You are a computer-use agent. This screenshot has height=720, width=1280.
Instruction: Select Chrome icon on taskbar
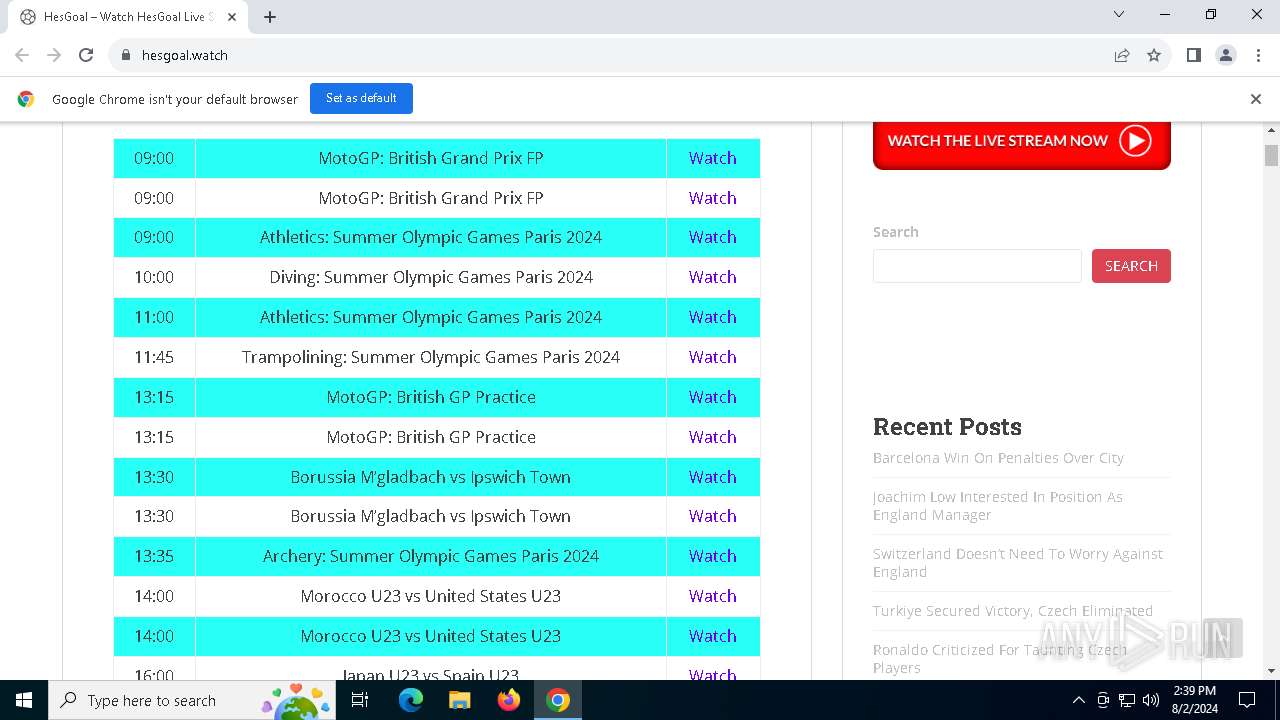point(558,700)
